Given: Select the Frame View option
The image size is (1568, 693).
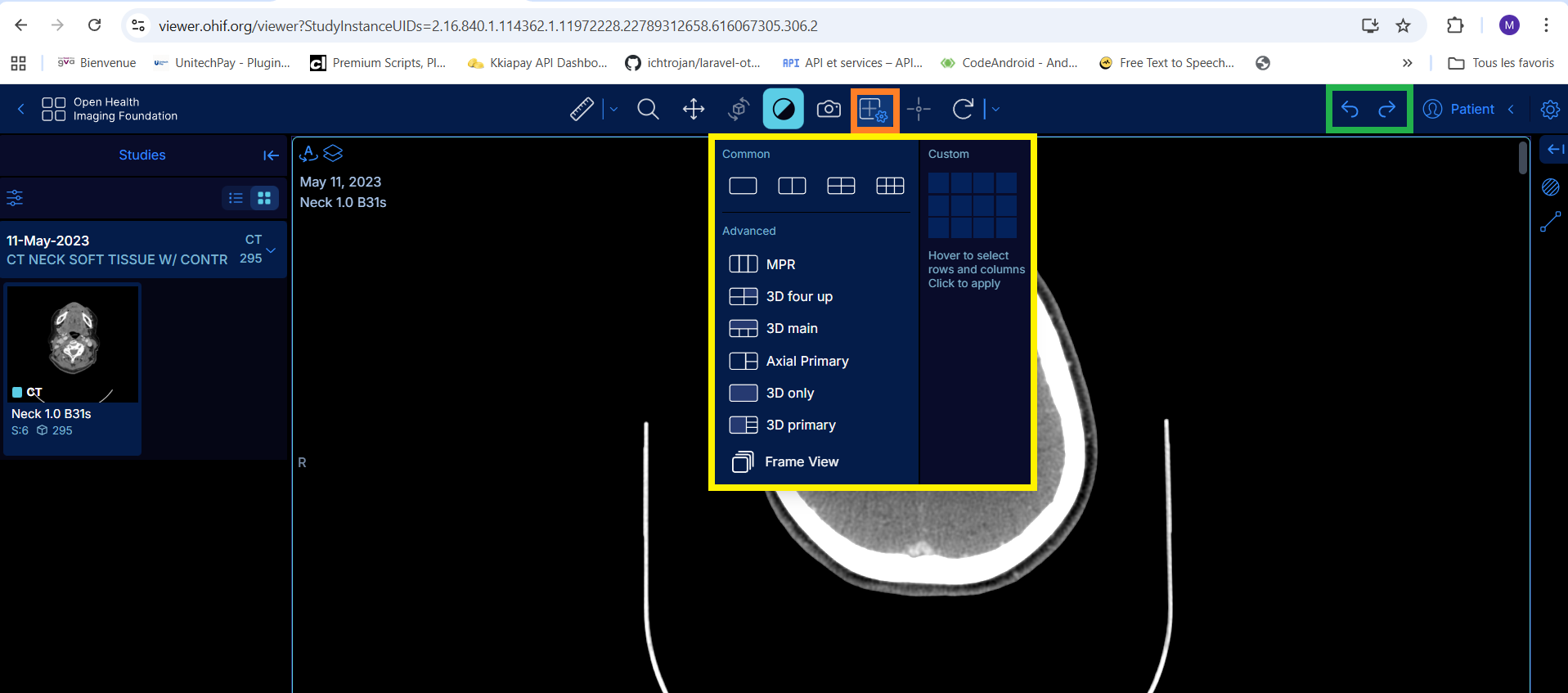Looking at the screenshot, I should pyautogui.click(x=801, y=462).
